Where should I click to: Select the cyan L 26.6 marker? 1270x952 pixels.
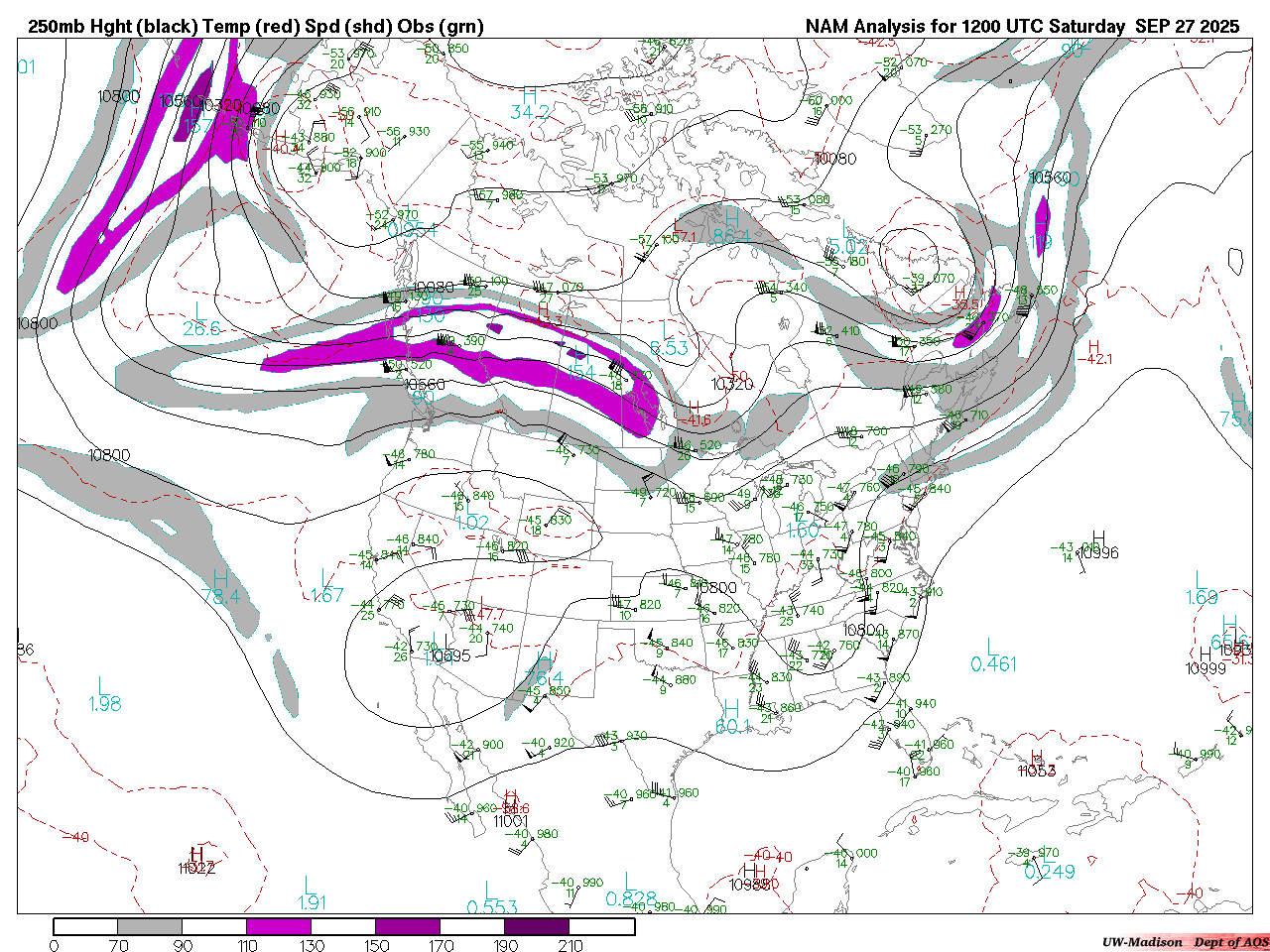click(x=201, y=319)
